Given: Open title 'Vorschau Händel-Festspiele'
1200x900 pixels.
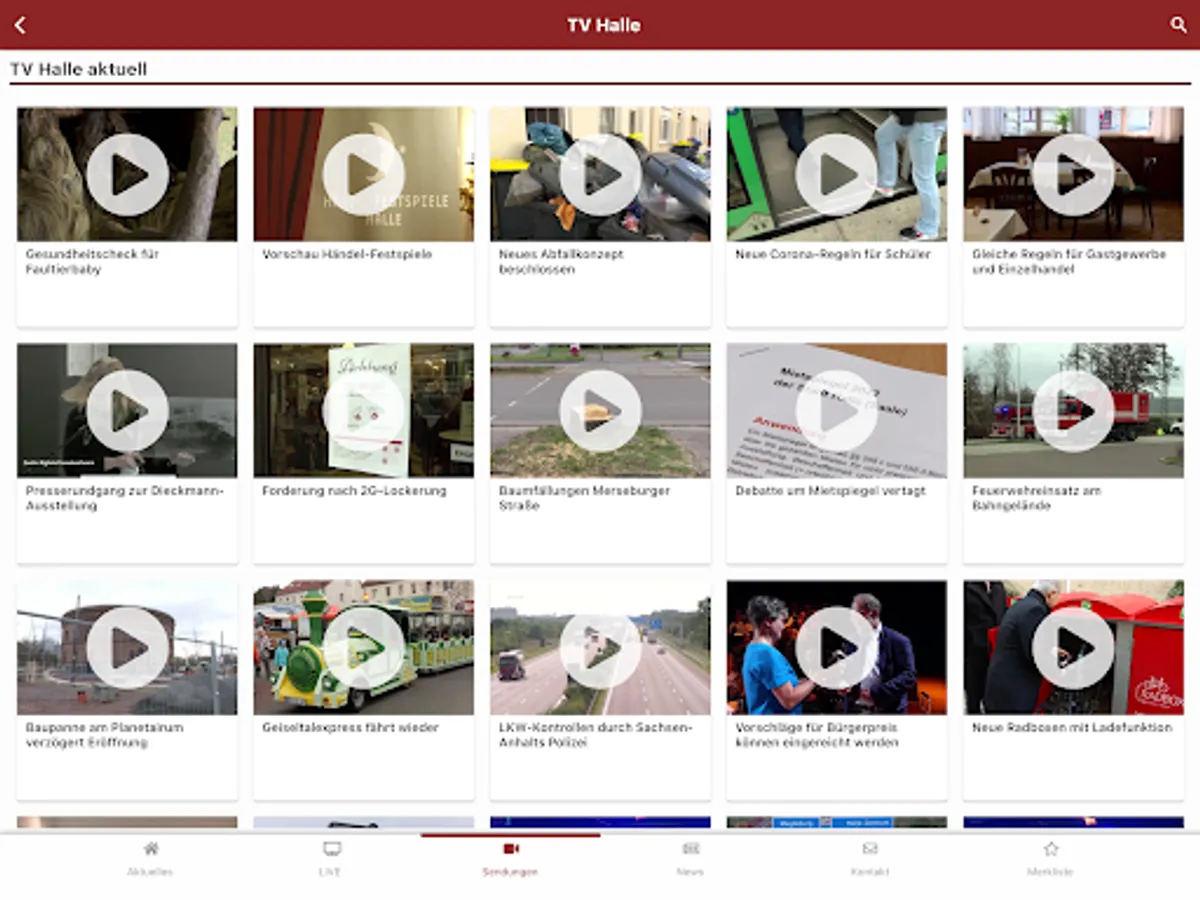Looking at the screenshot, I should [x=347, y=255].
